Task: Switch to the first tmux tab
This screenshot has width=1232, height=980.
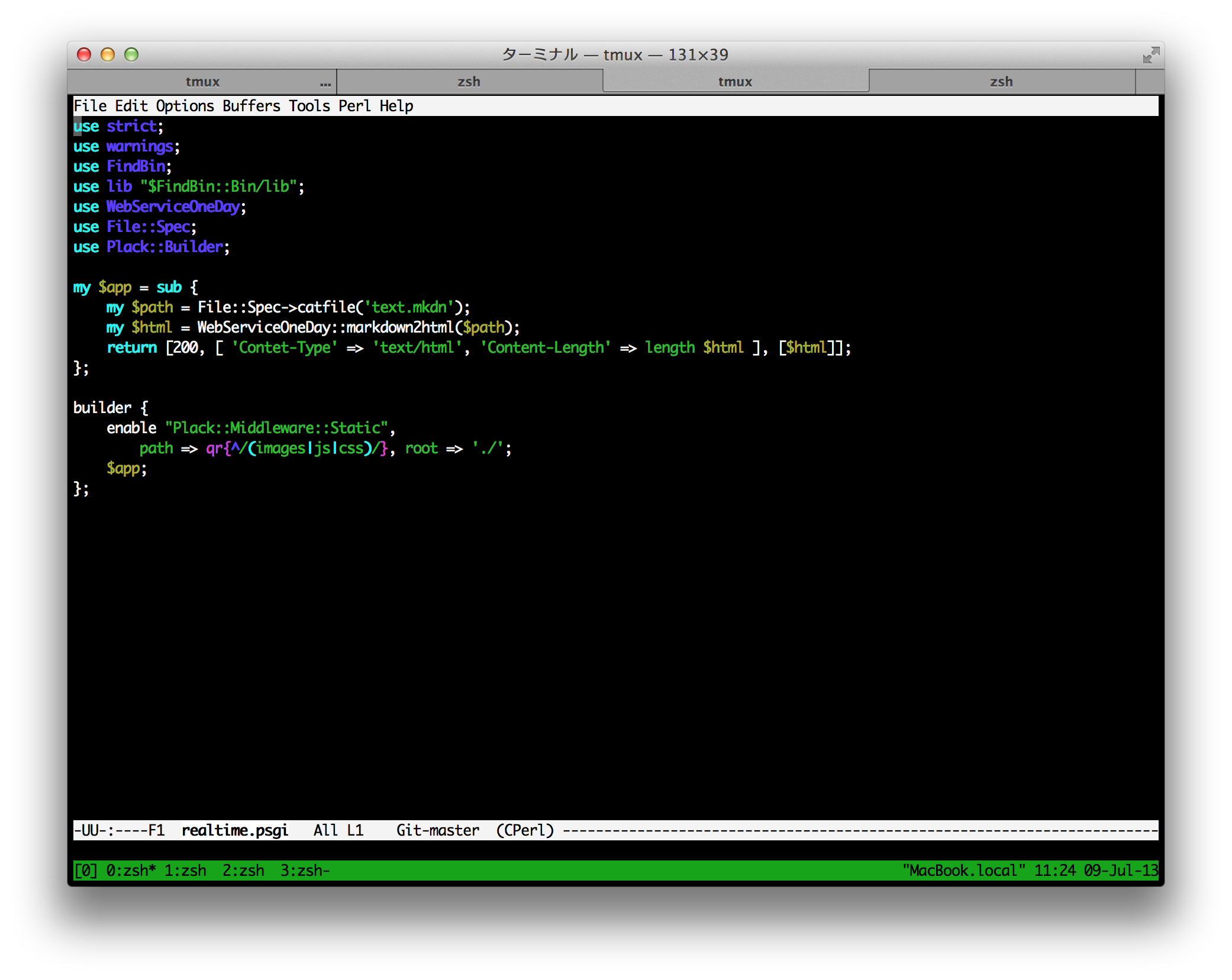Action: [x=202, y=82]
